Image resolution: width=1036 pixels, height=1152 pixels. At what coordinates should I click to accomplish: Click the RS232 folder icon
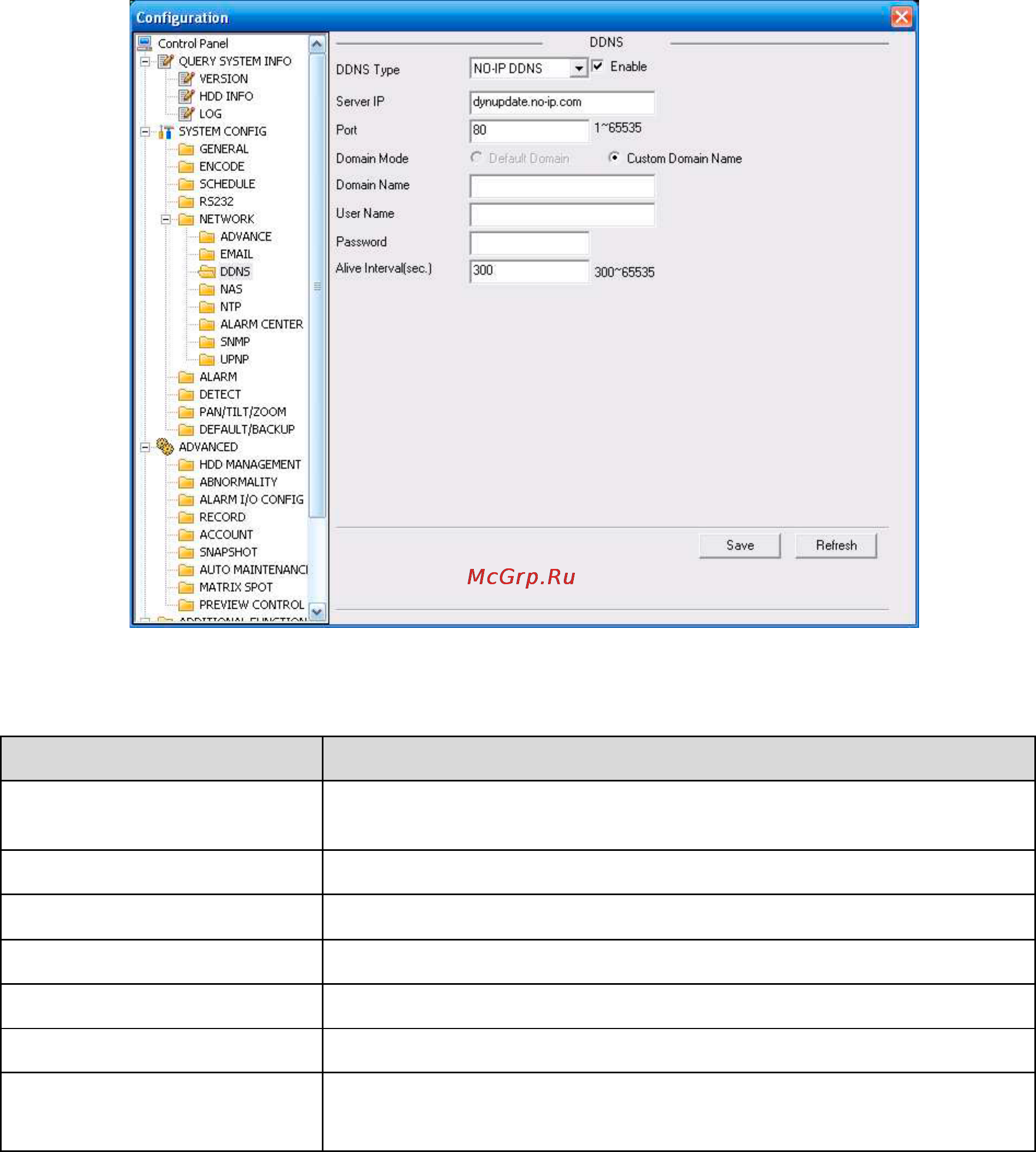click(186, 202)
